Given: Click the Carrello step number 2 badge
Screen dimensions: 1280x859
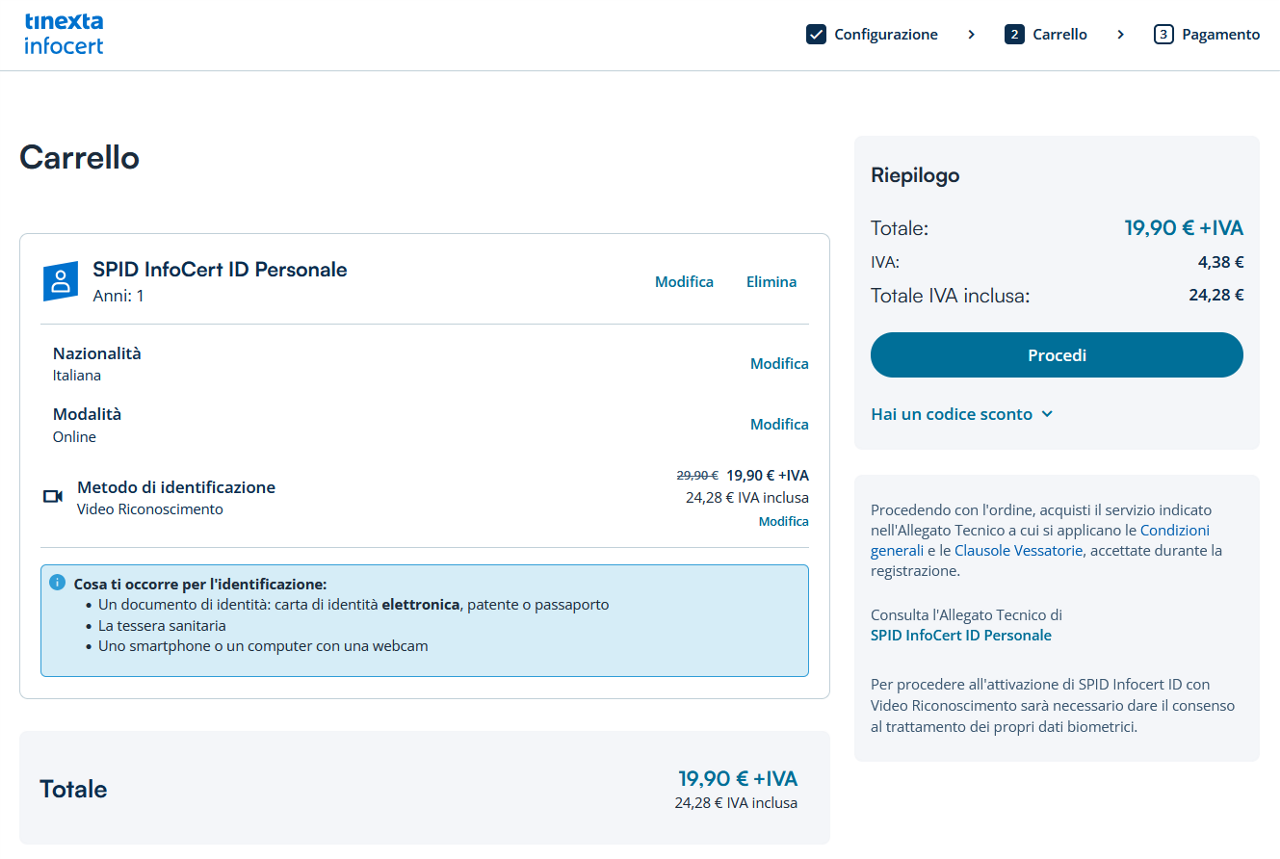Looking at the screenshot, I should pyautogui.click(x=1015, y=35).
